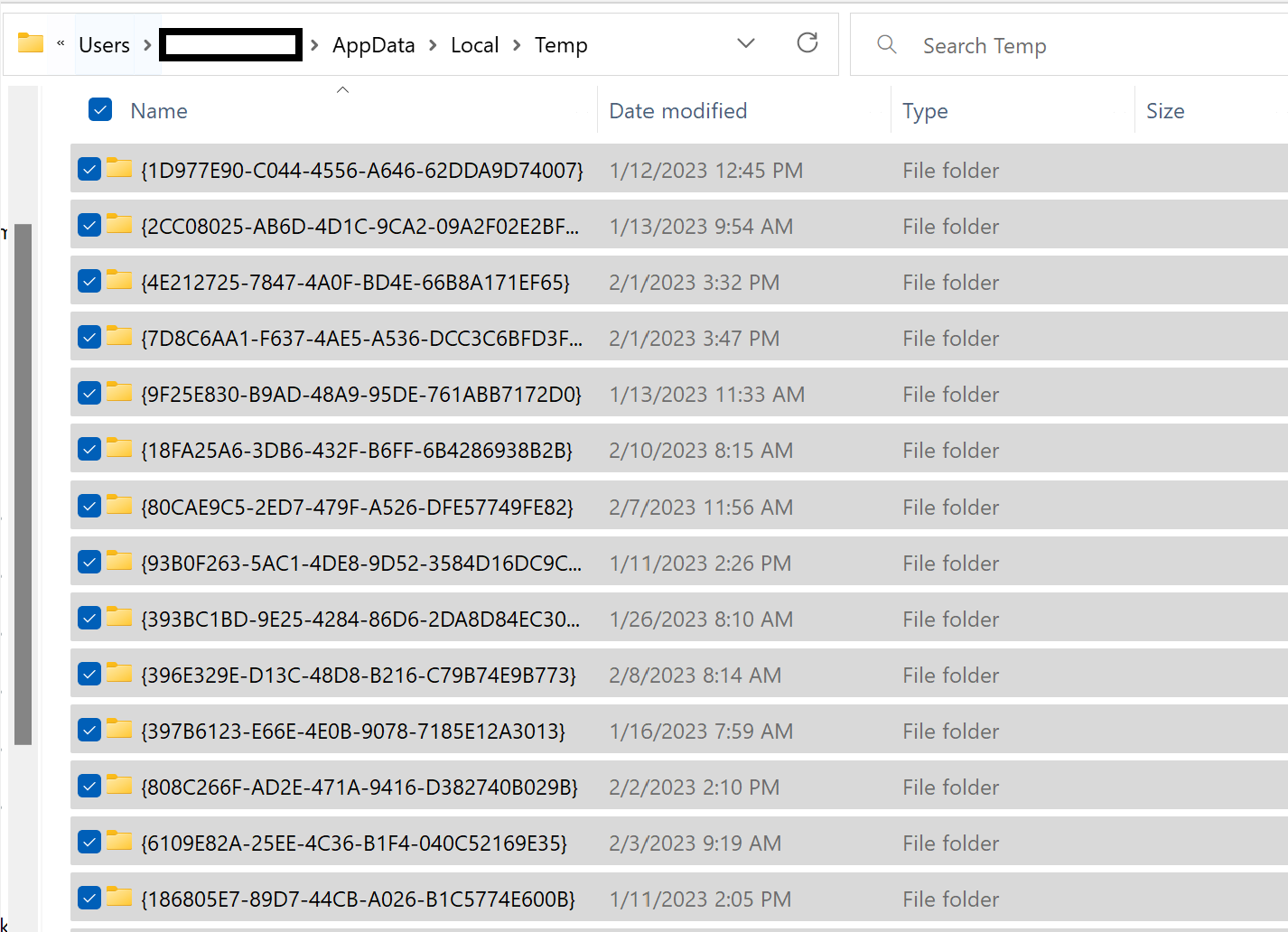Click folder icon of {18FA25A6-3DB6 row
Image resolution: width=1288 pixels, height=932 pixels.
coord(119,447)
